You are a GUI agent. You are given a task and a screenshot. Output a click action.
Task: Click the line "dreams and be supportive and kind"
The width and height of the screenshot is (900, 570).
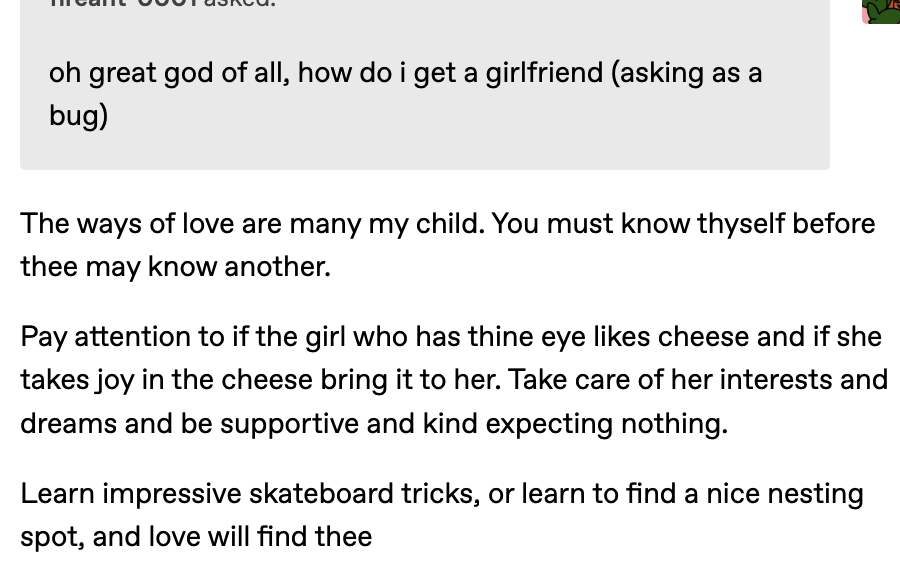coord(374,424)
